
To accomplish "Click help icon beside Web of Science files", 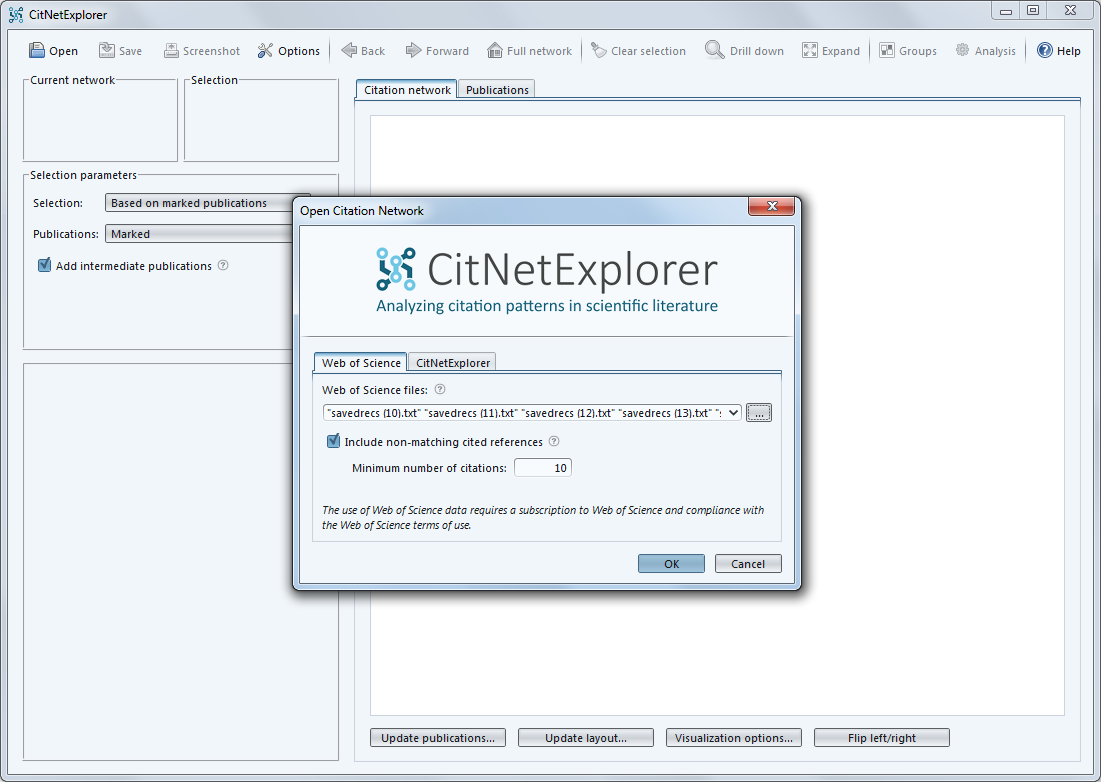I will pyautogui.click(x=440, y=390).
